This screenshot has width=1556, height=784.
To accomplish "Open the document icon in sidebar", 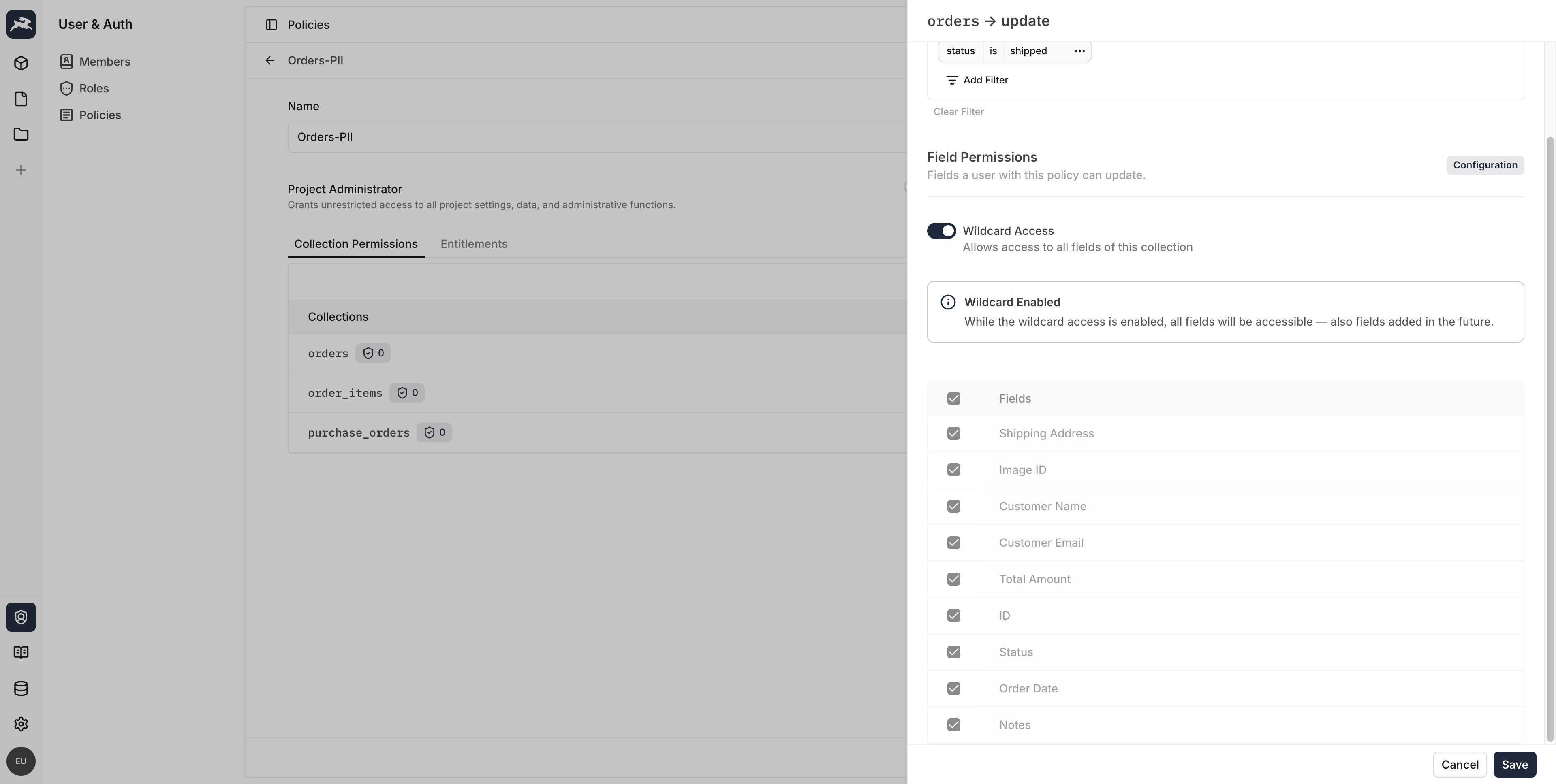I will pos(21,99).
